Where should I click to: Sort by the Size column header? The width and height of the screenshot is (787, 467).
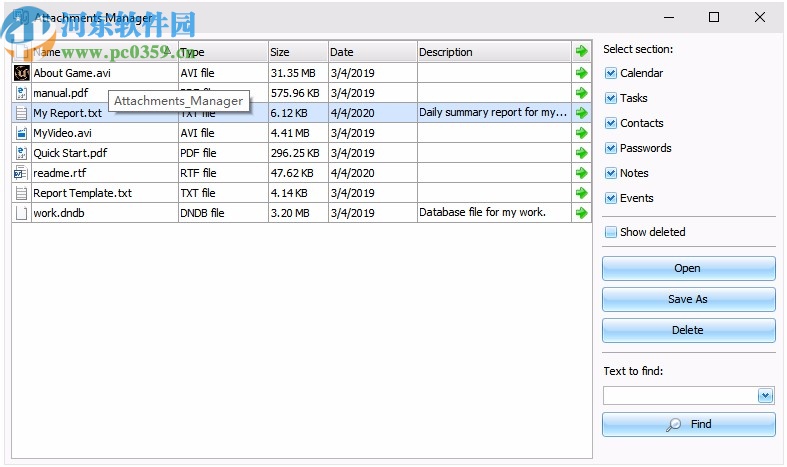pyautogui.click(x=298, y=52)
